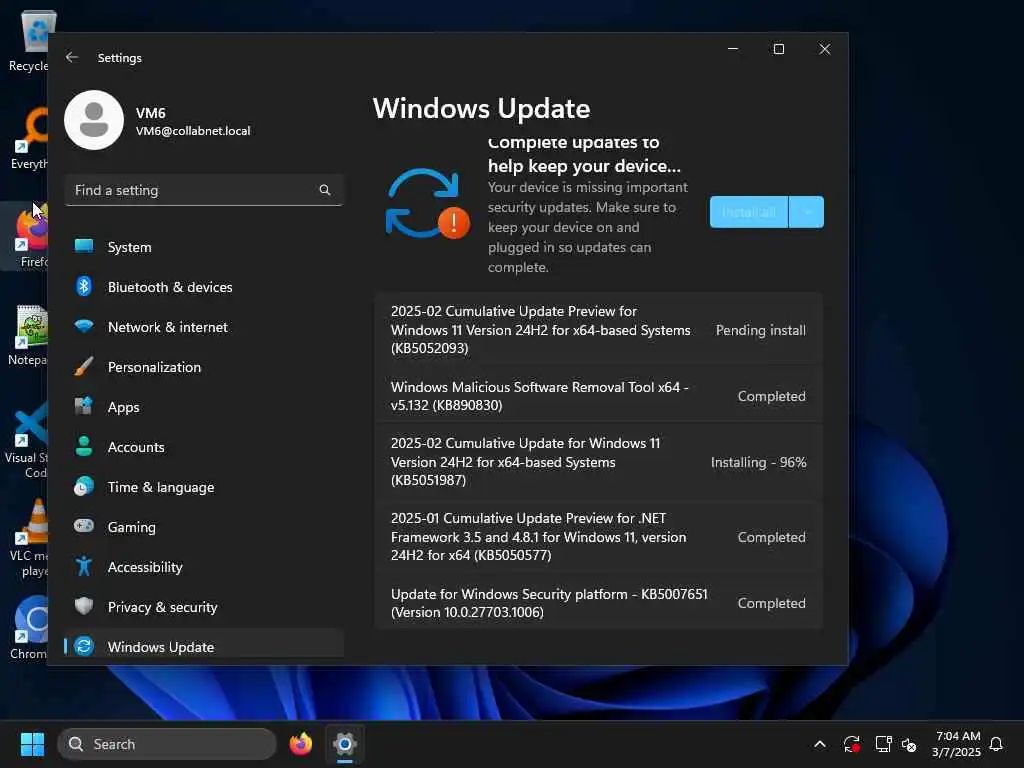Open the Personalization settings
Screen dimensions: 1024x768
click(x=204, y=367)
